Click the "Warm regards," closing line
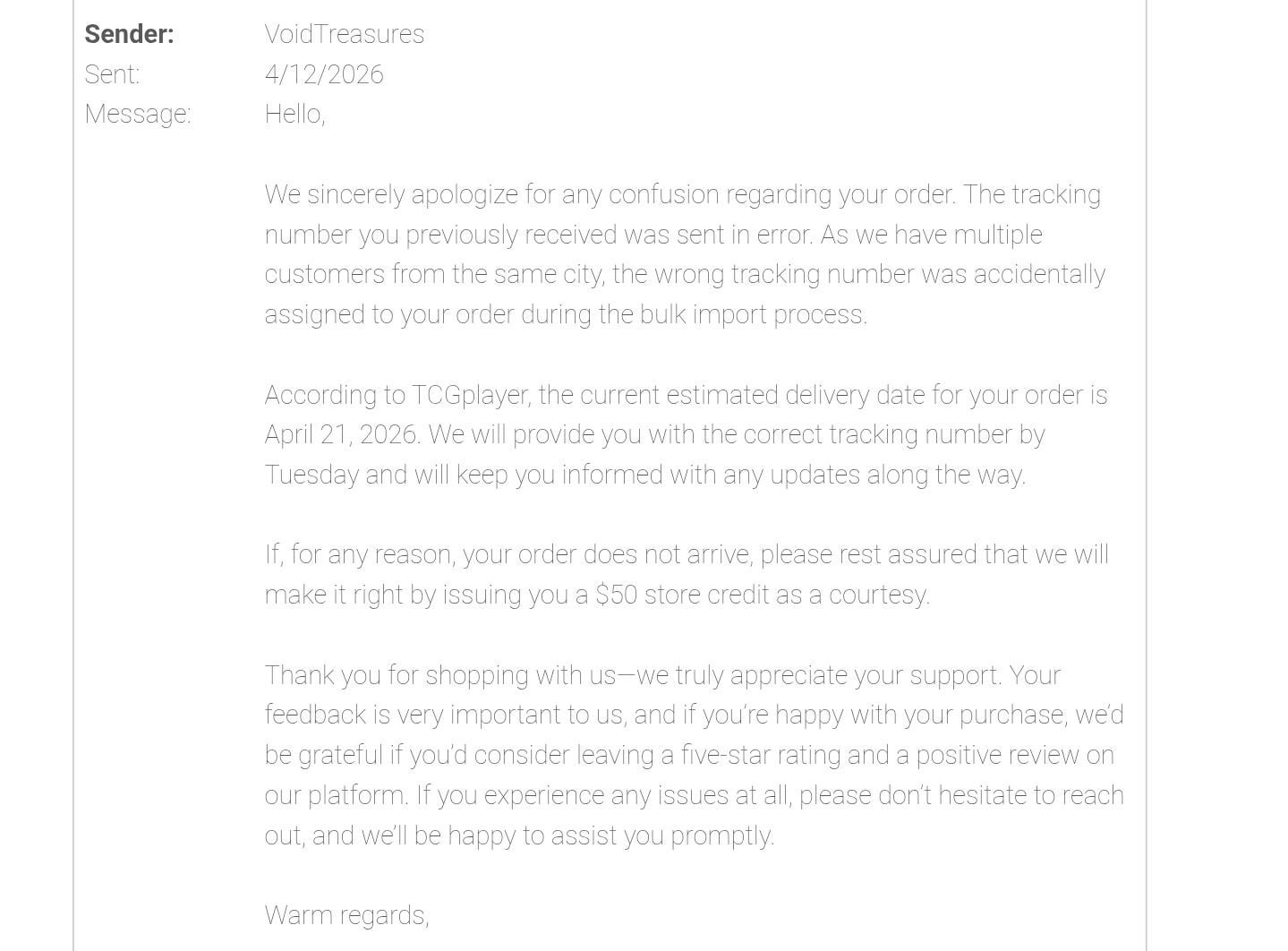This screenshot has width=1288, height=951. point(346,915)
